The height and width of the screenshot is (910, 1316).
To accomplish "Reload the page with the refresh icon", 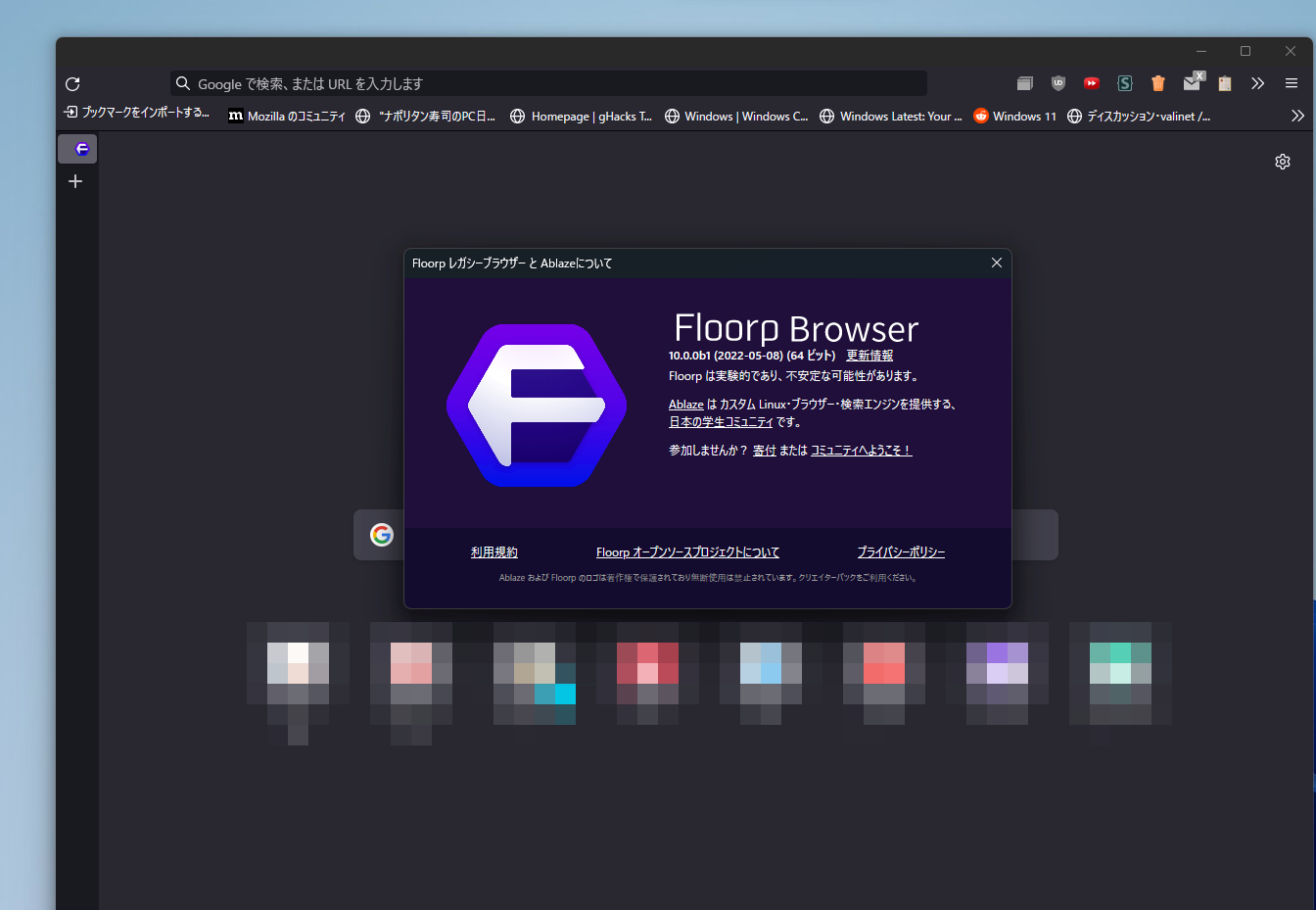I will click(x=72, y=84).
